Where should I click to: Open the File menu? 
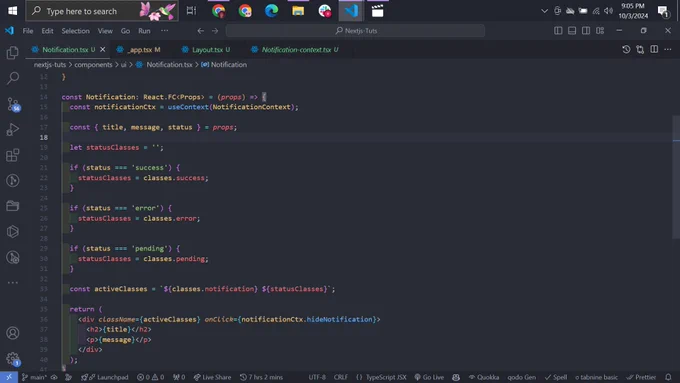[28, 31]
